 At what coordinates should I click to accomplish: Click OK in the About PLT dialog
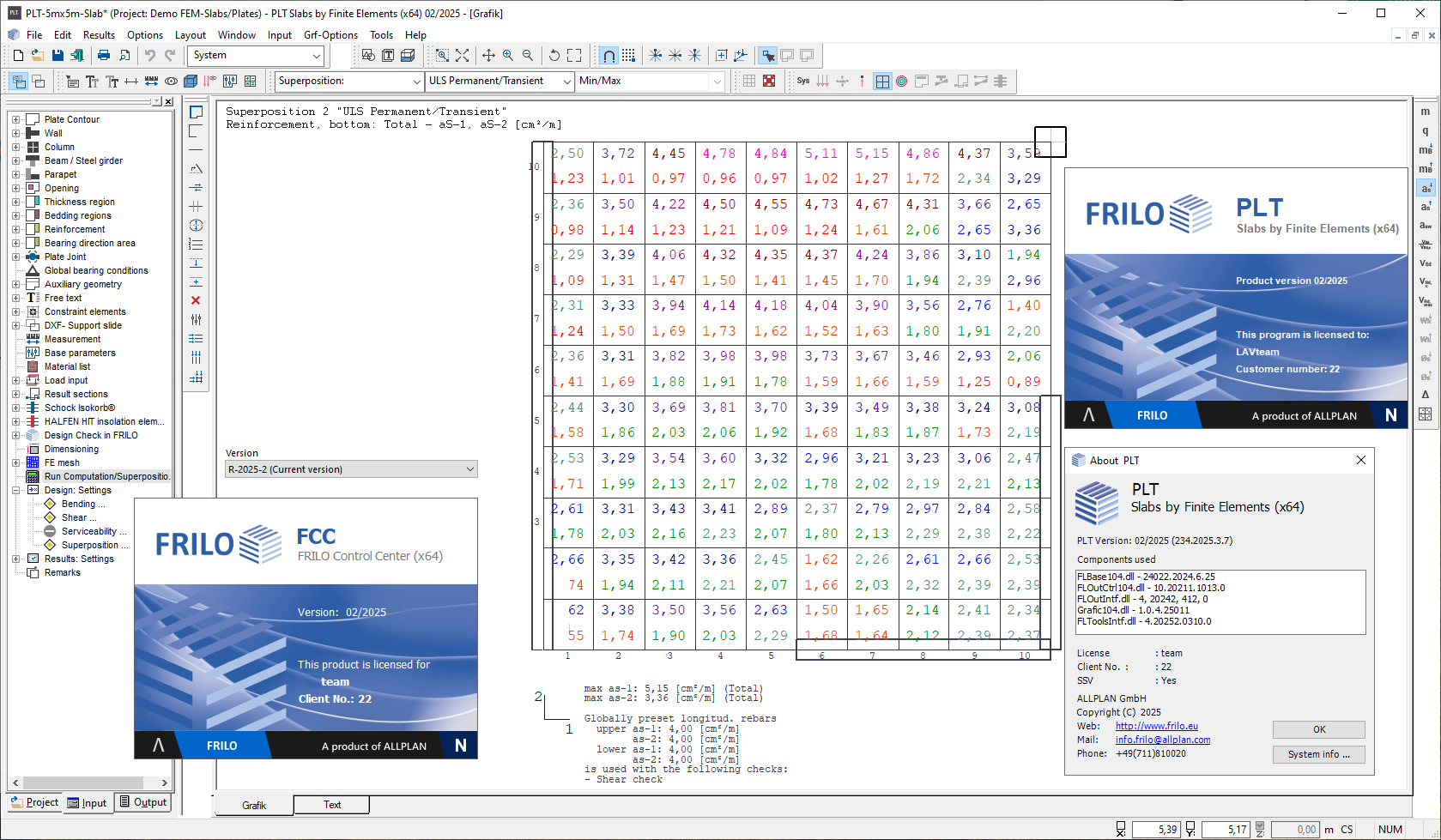[x=1319, y=728]
